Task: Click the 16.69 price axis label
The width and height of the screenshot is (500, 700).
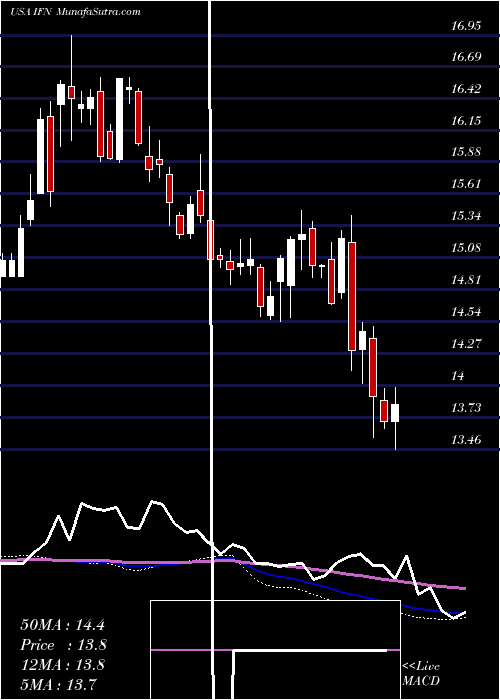Action: (x=466, y=57)
